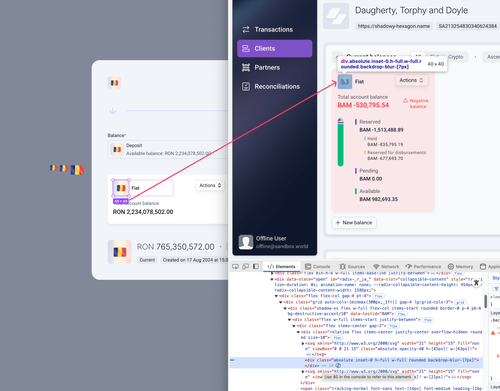This screenshot has width=500, height=391.
Task: Click the Available amount BAM 982,693.35
Action: click(378, 199)
